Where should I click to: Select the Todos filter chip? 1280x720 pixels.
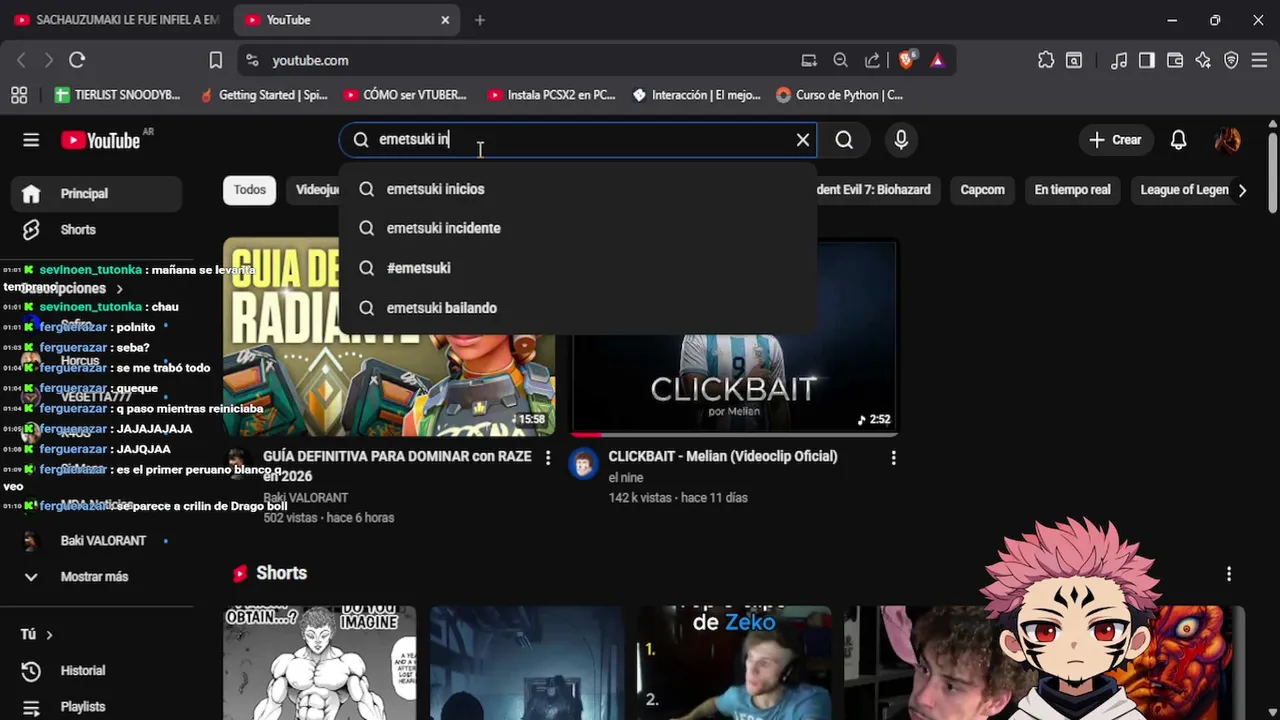tap(250, 190)
